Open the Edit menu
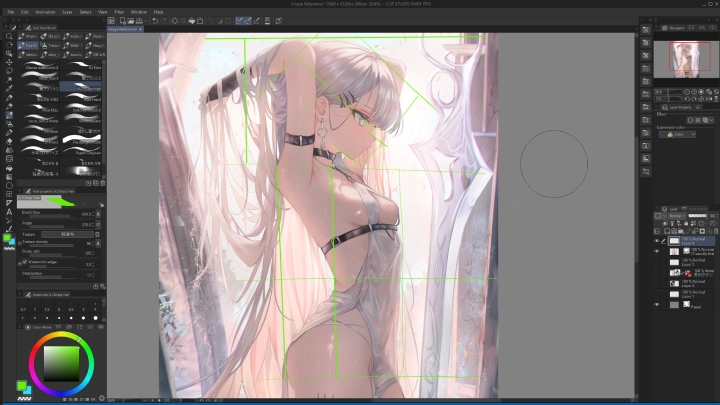The height and width of the screenshot is (405, 720). (x=25, y=12)
